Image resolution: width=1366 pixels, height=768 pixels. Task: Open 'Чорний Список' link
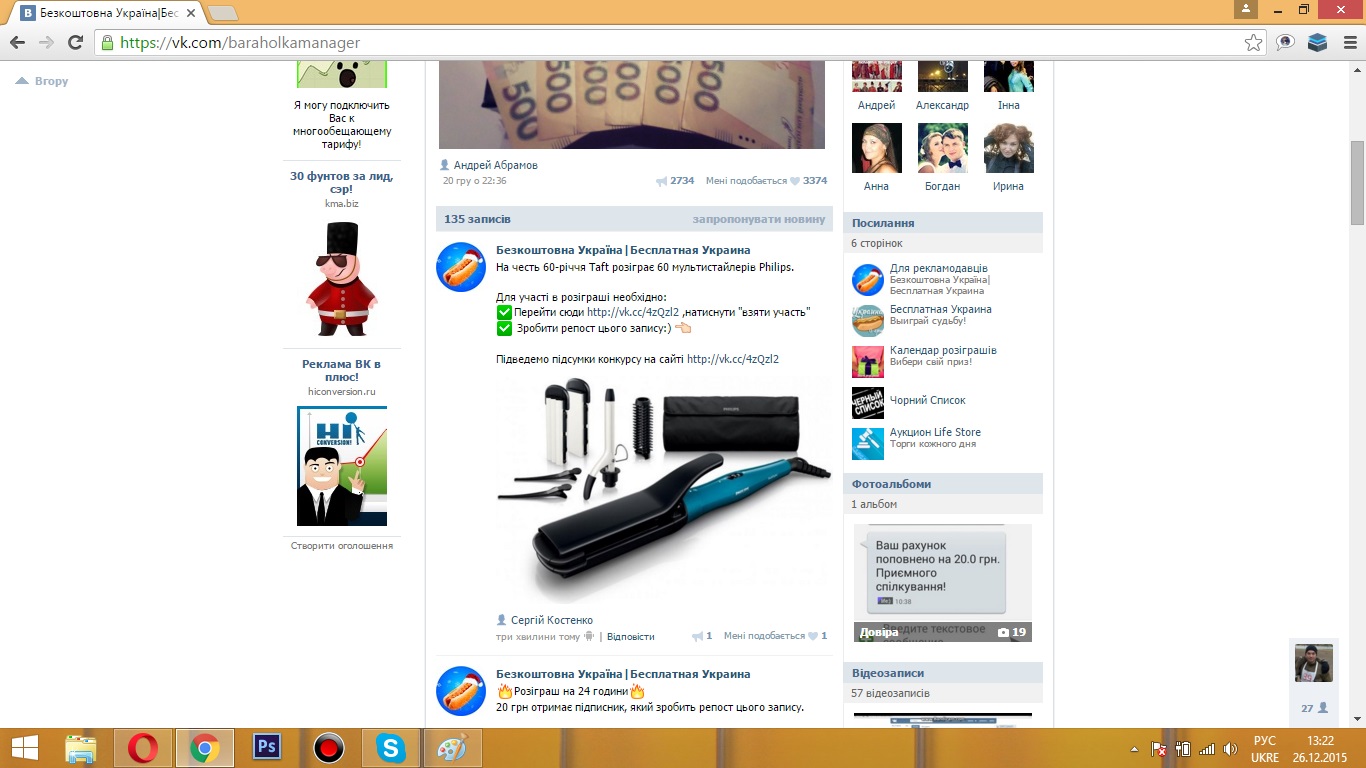coord(928,400)
